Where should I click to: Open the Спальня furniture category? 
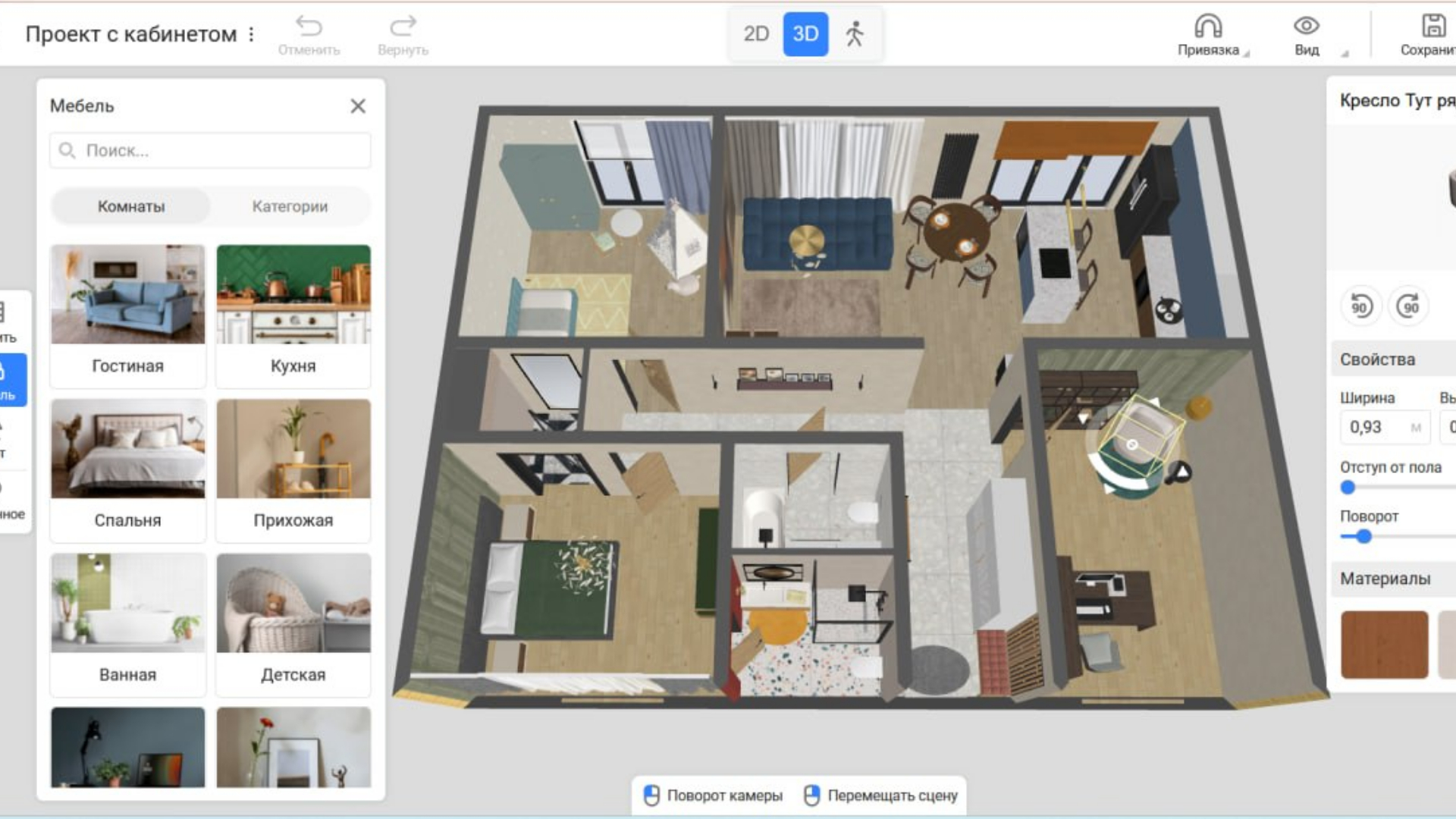tap(127, 470)
